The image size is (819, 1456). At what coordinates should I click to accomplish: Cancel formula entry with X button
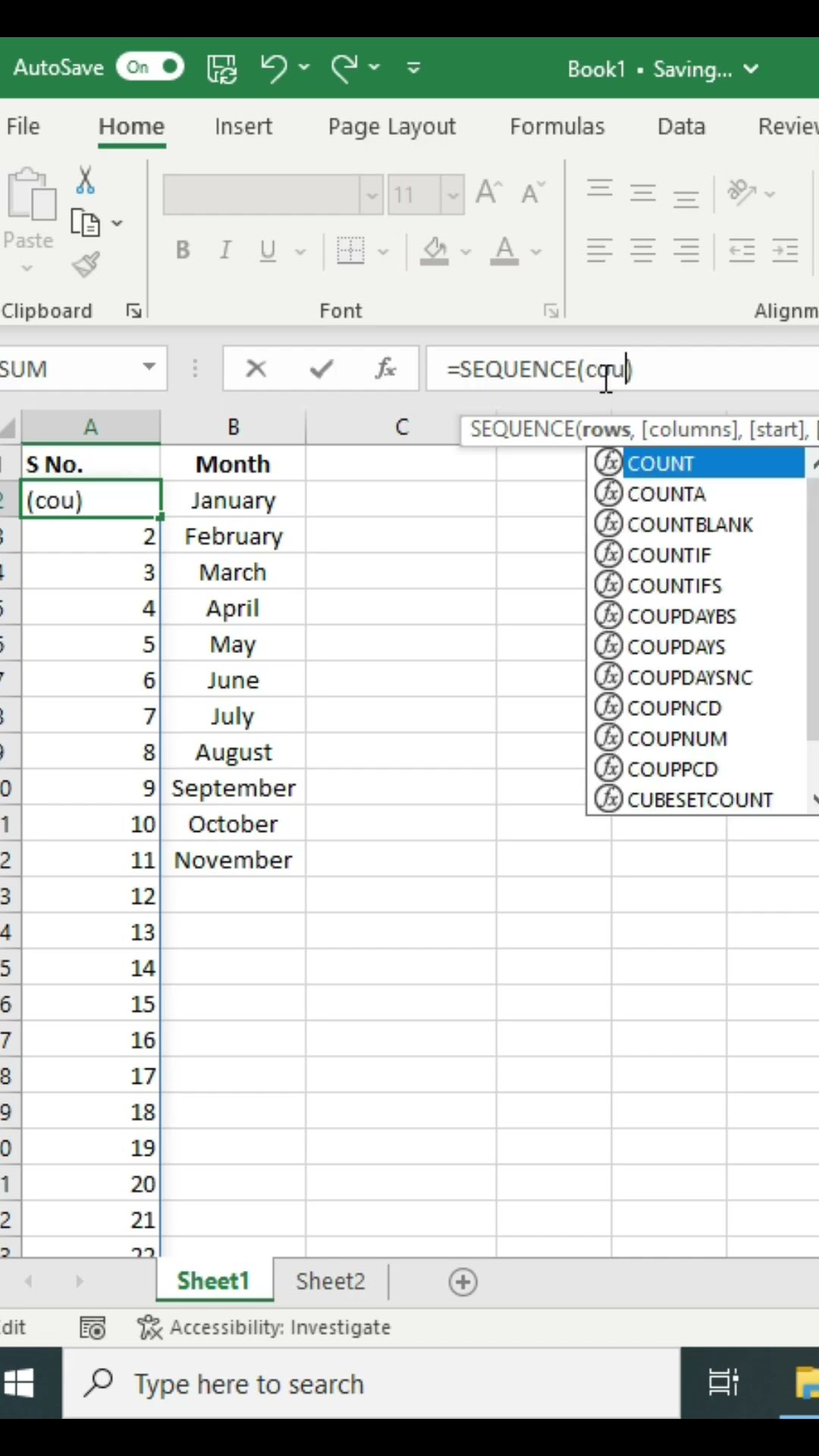pyautogui.click(x=256, y=369)
